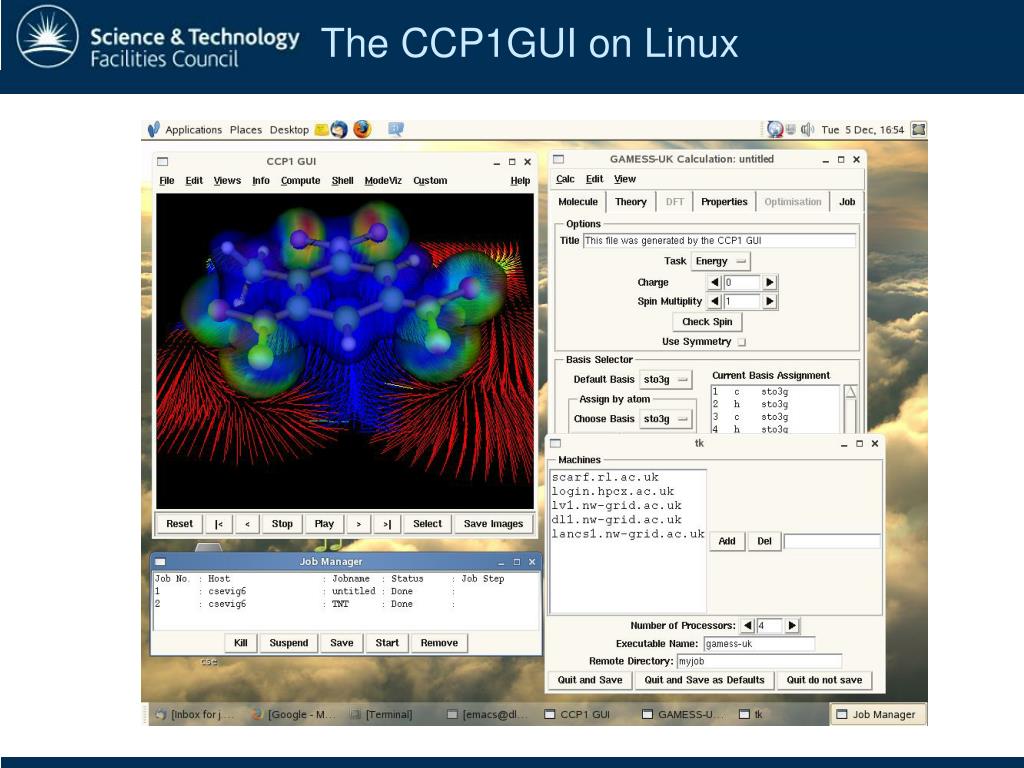Open Views menu in CCP1 GUI
The image size is (1024, 768).
coord(227,181)
